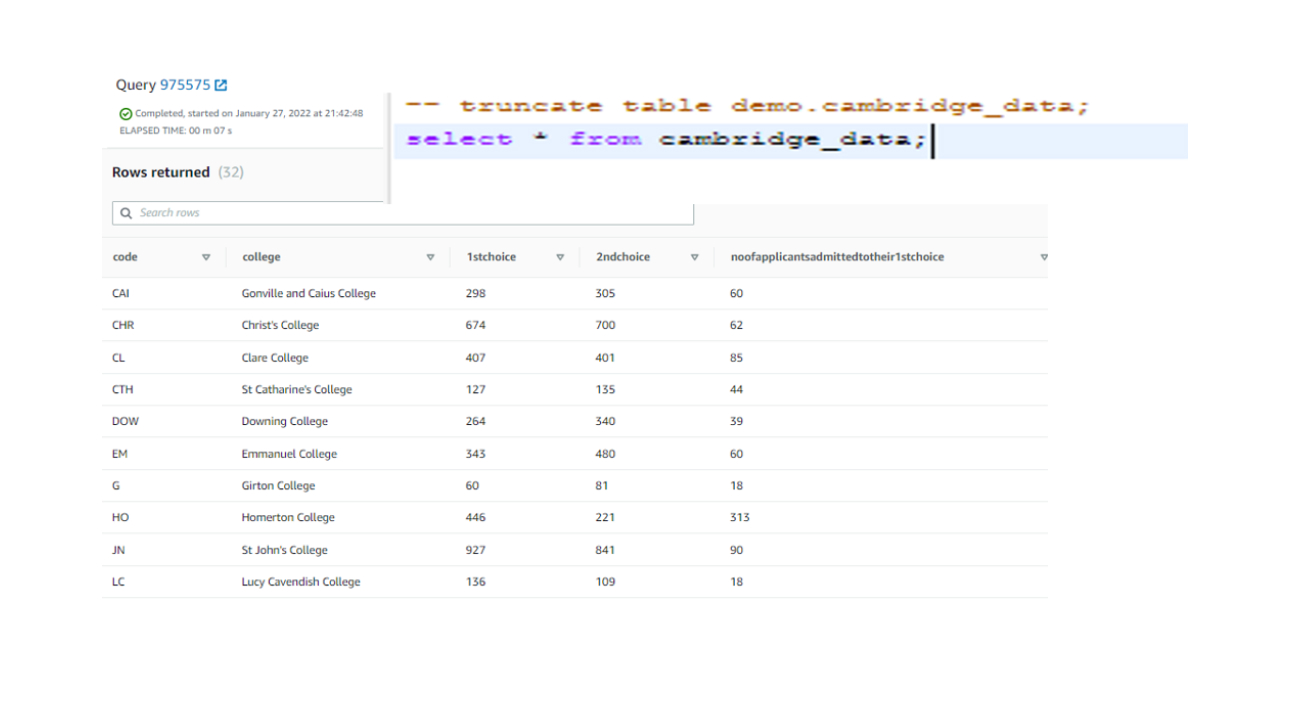Click the code column header
This screenshot has width=1290, height=711.
tap(125, 257)
